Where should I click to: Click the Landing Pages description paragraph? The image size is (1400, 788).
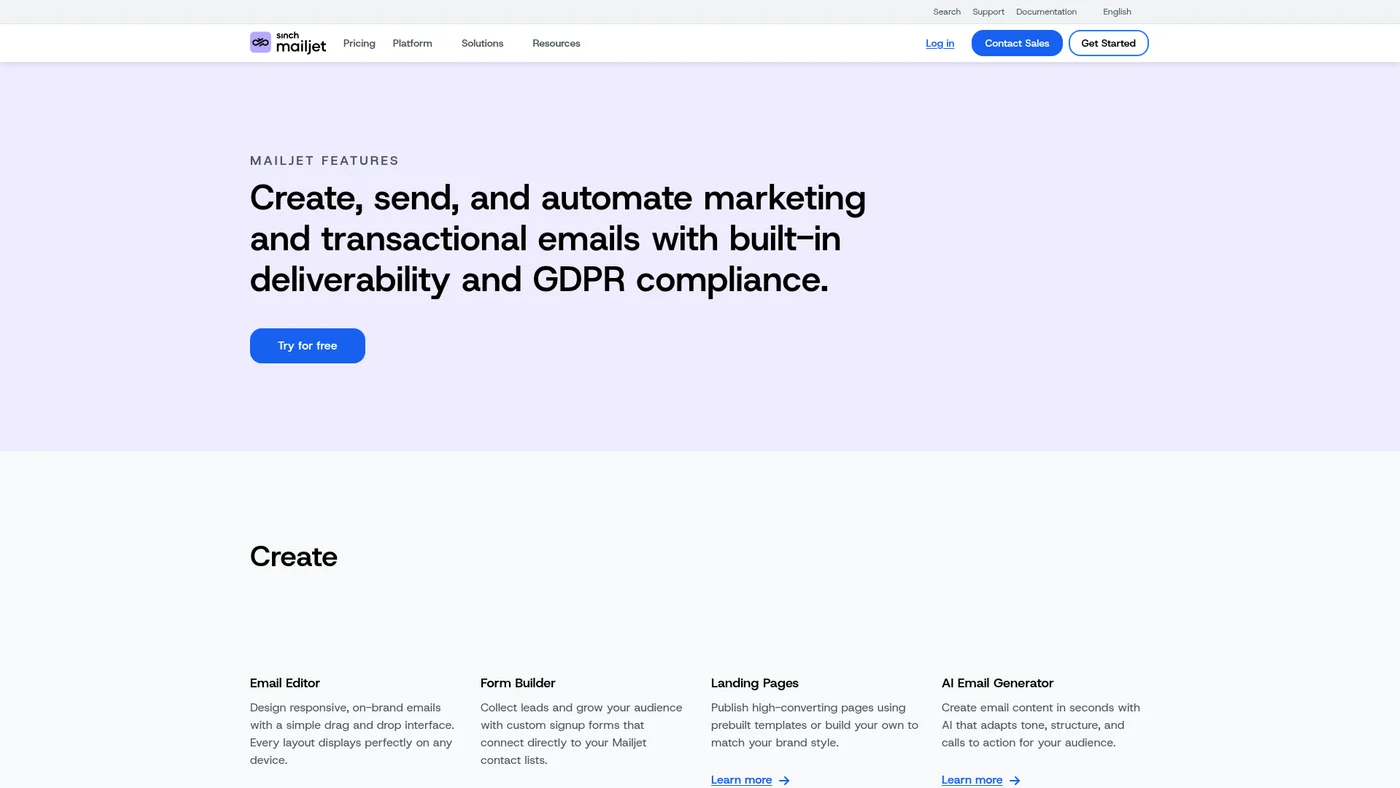[814, 725]
